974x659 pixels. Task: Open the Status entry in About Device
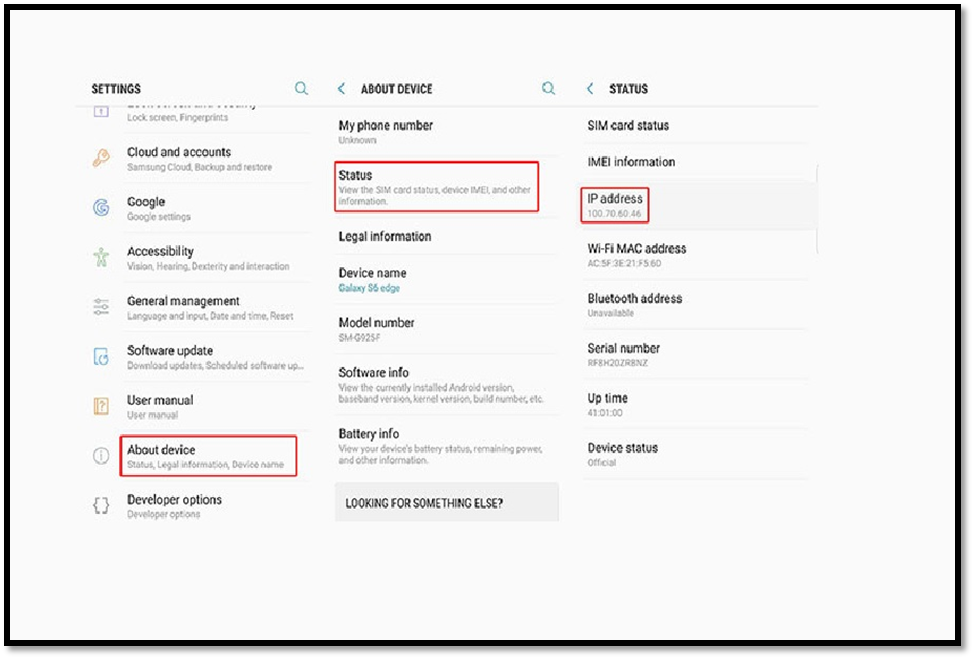(x=436, y=187)
